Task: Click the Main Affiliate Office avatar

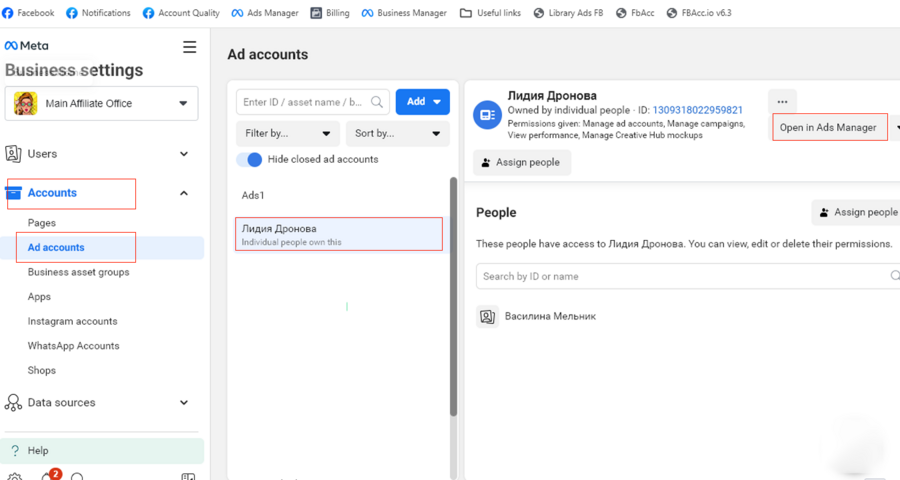Action: coord(26,103)
